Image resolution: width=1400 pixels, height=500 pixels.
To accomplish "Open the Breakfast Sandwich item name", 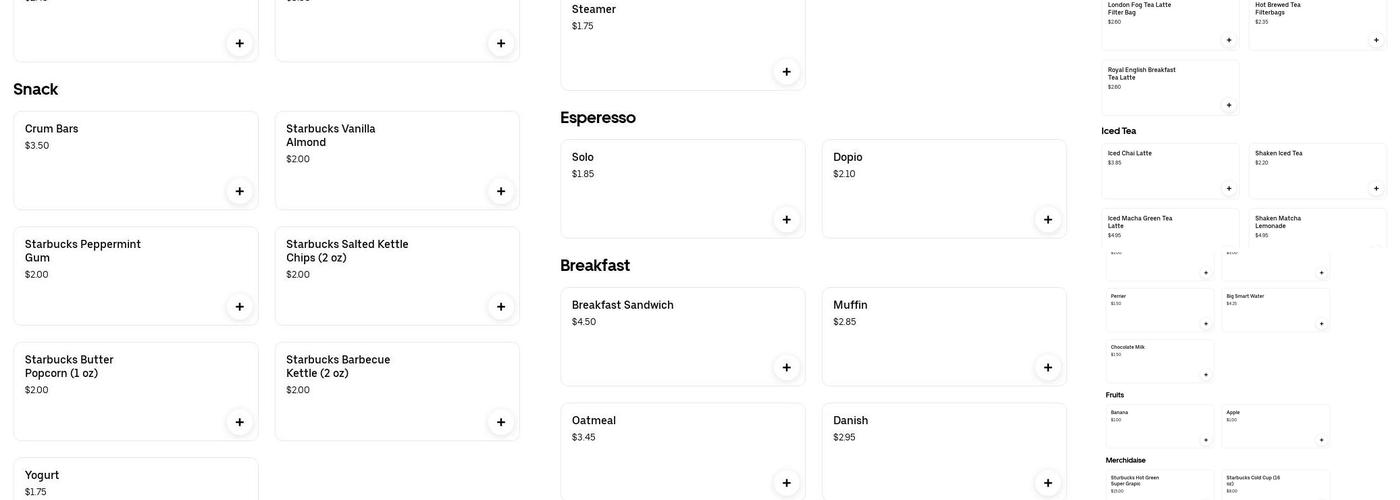I will [x=622, y=305].
